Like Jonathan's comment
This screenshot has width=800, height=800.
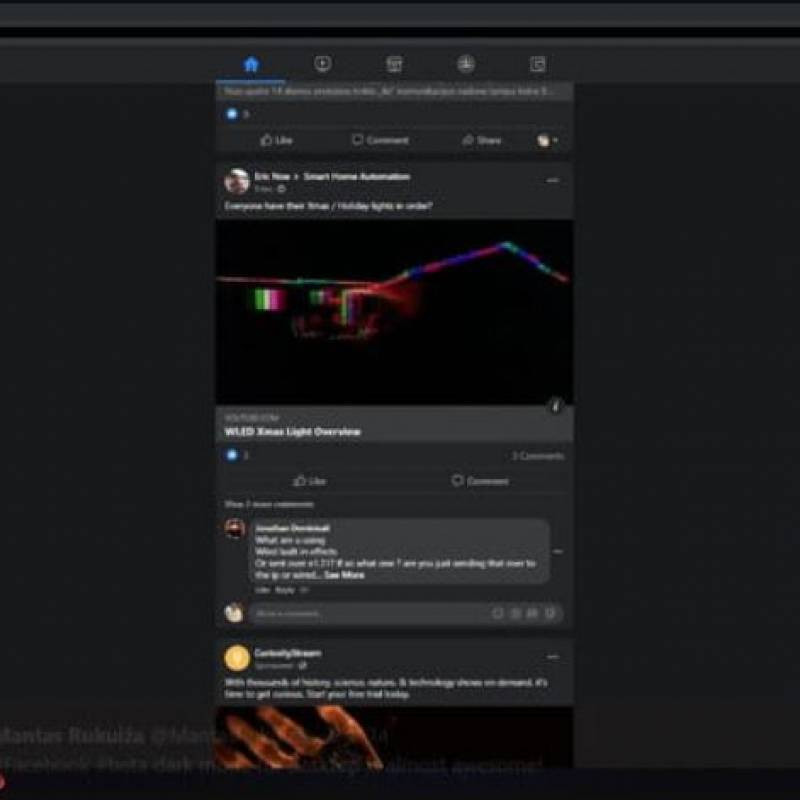click(x=262, y=590)
